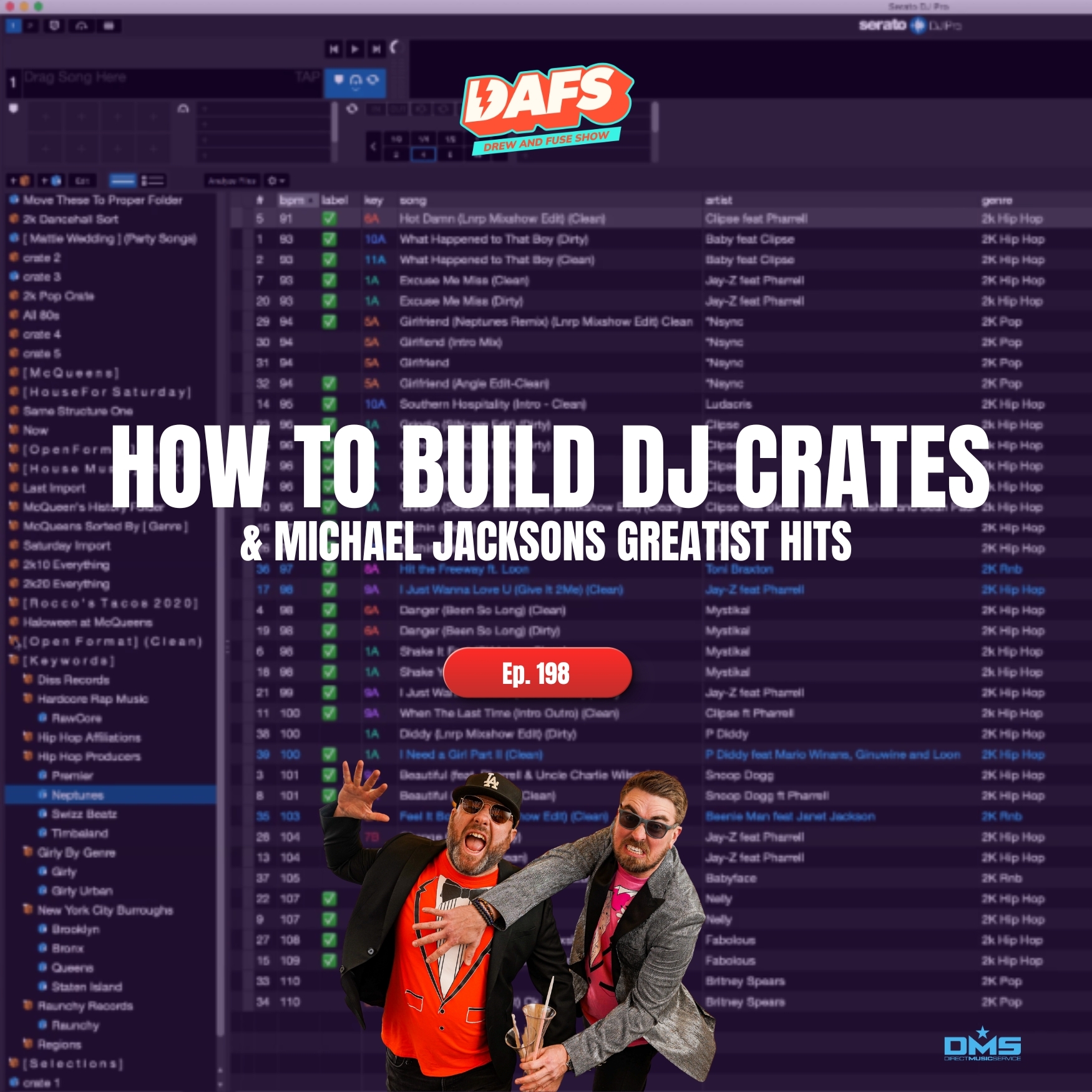The width and height of the screenshot is (1092, 1092).
Task: Toggle label checkbox for Southern Hospitality row
Action: pos(329,404)
